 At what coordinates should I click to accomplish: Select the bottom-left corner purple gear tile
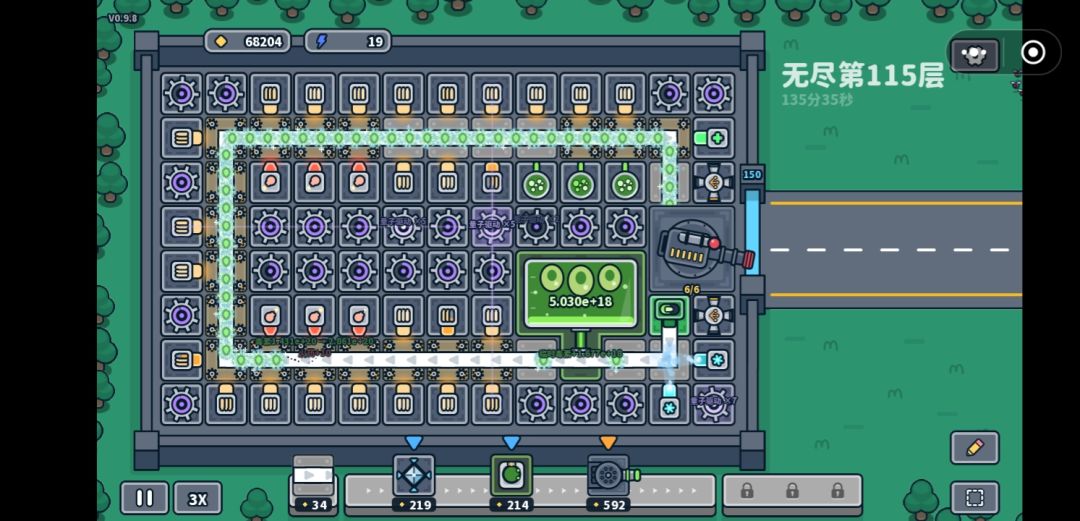pos(182,404)
